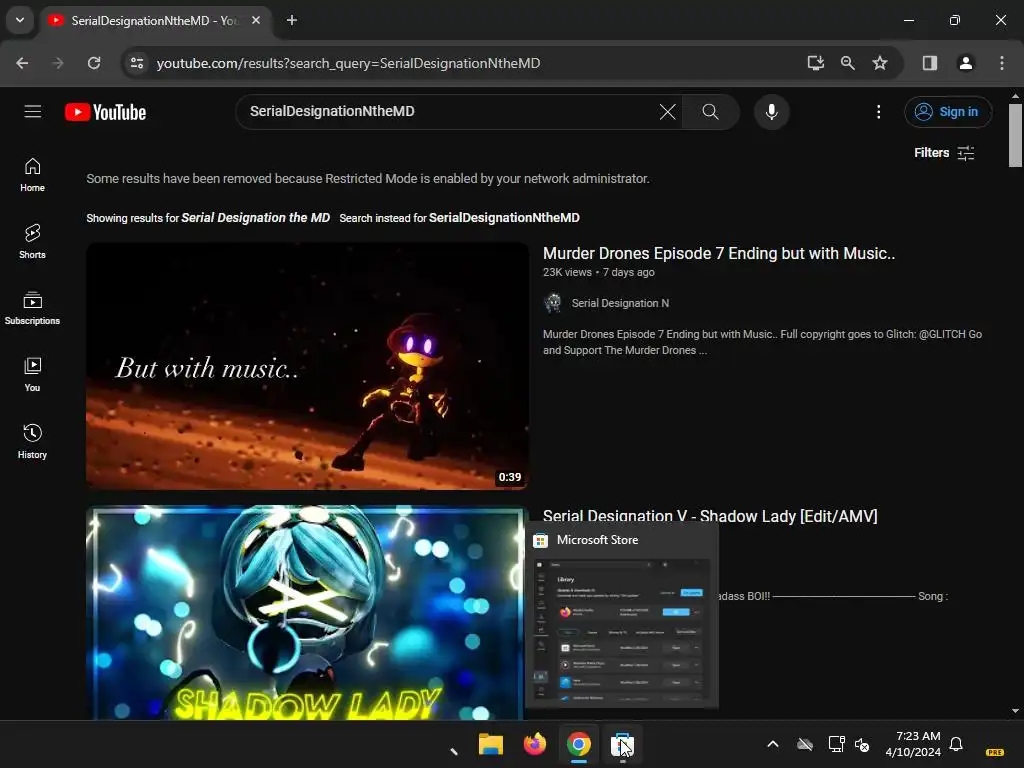Start voice search with microphone
This screenshot has width=1024, height=768.
coord(771,112)
